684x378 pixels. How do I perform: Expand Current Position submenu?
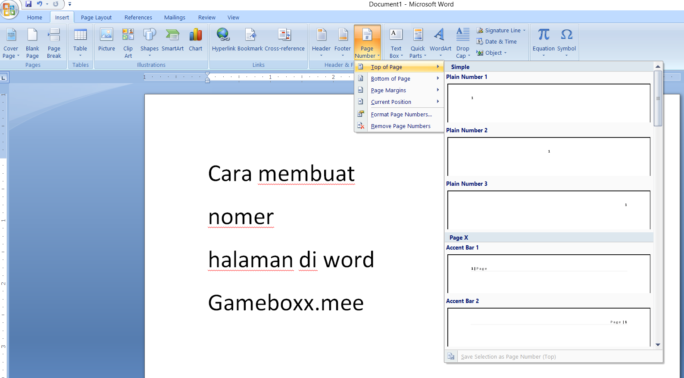coord(399,102)
